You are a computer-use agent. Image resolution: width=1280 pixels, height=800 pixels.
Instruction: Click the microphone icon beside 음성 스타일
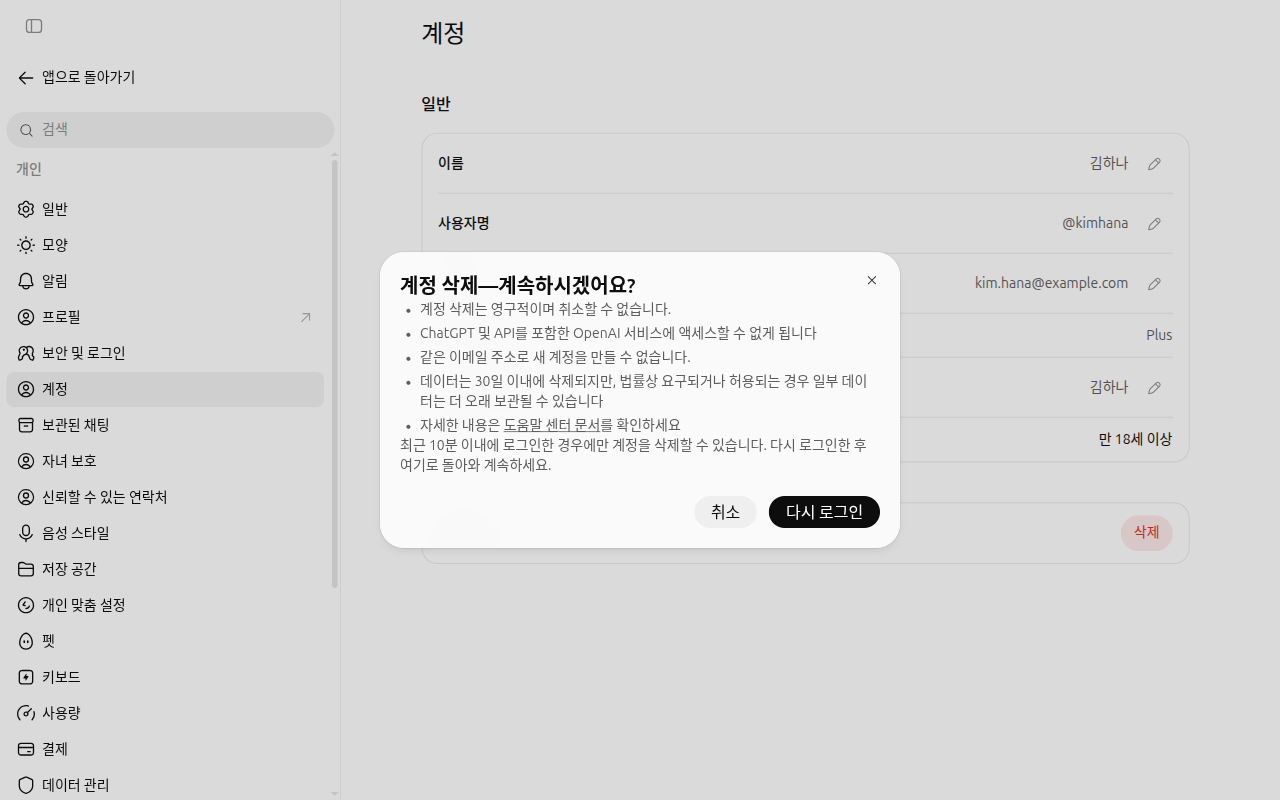tap(26, 533)
